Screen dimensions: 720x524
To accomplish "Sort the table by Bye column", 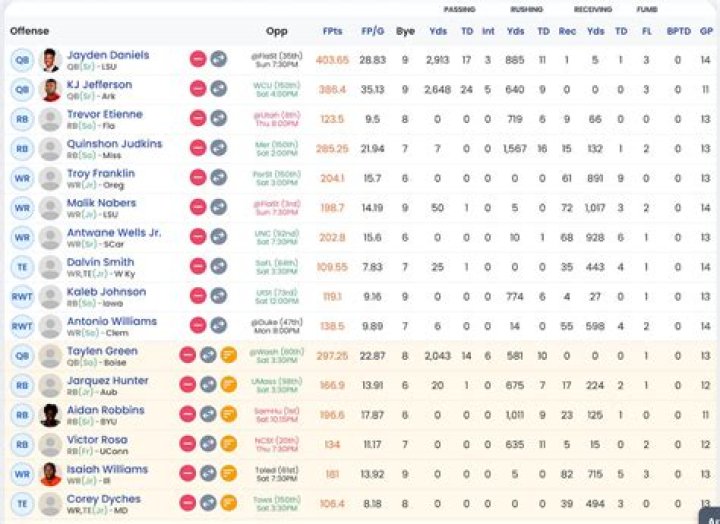I will coord(405,31).
